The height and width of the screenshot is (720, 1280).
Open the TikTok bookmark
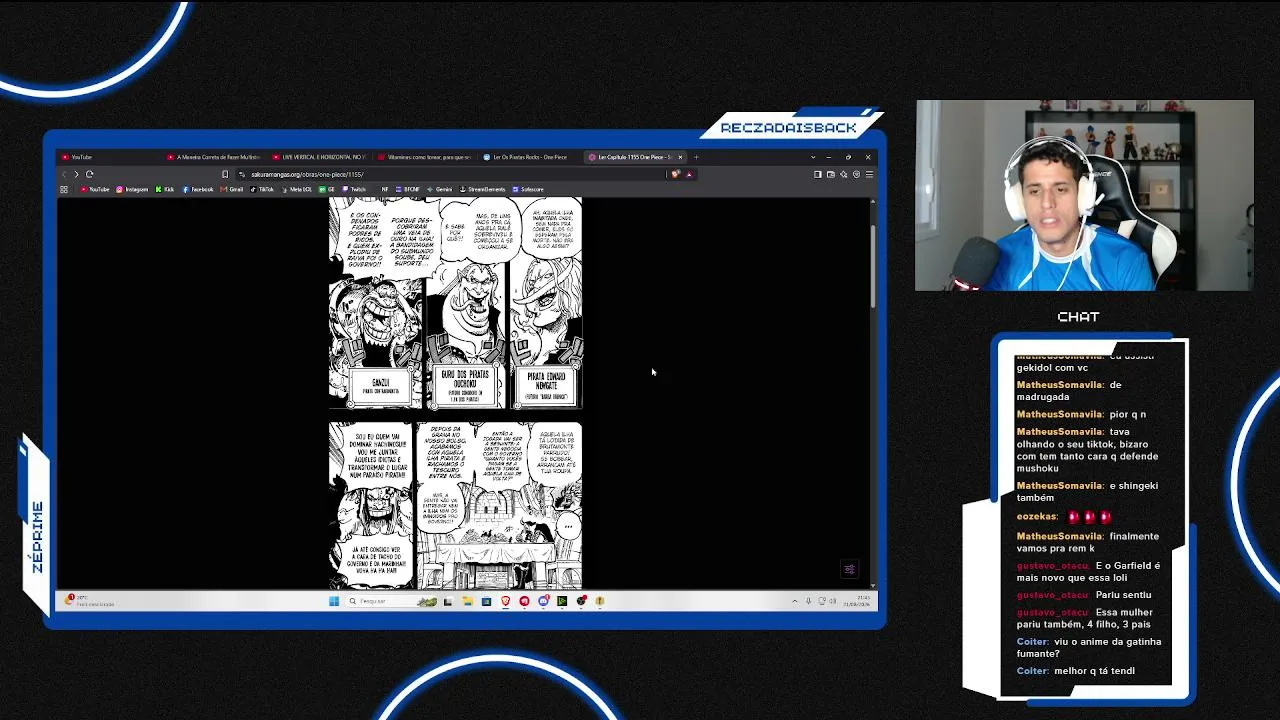click(262, 189)
